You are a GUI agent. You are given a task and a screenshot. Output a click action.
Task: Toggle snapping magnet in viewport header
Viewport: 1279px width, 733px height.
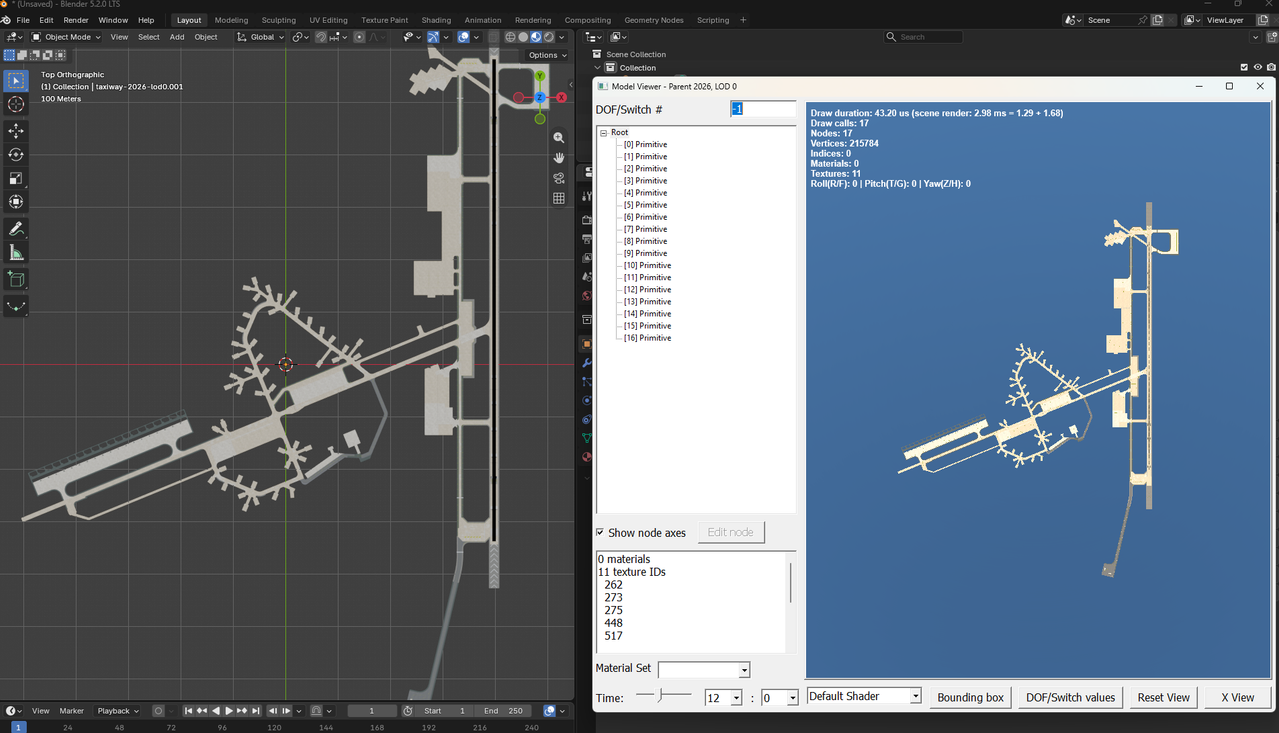coord(321,37)
